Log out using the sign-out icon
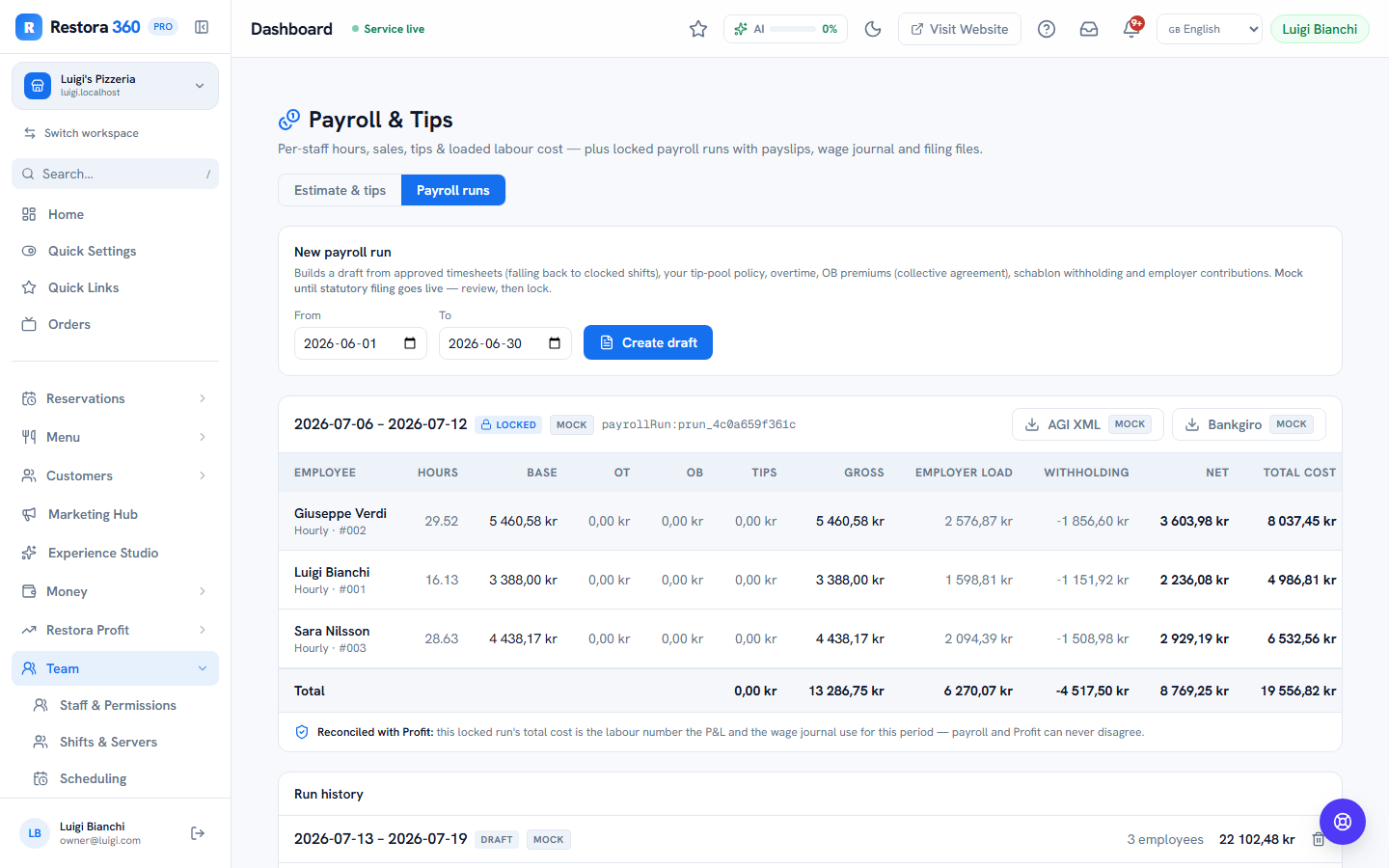The image size is (1389, 868). [198, 833]
